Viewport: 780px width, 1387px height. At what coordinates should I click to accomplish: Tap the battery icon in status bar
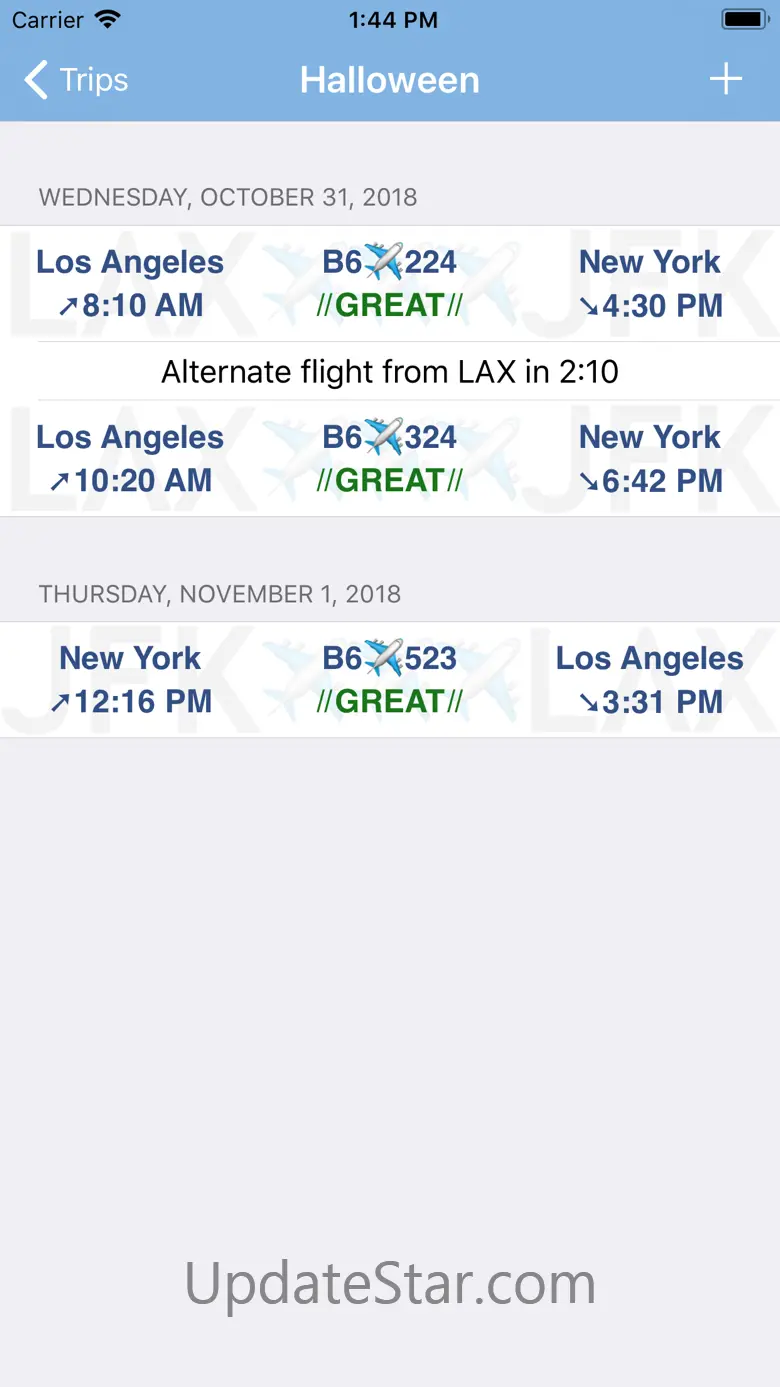745,19
